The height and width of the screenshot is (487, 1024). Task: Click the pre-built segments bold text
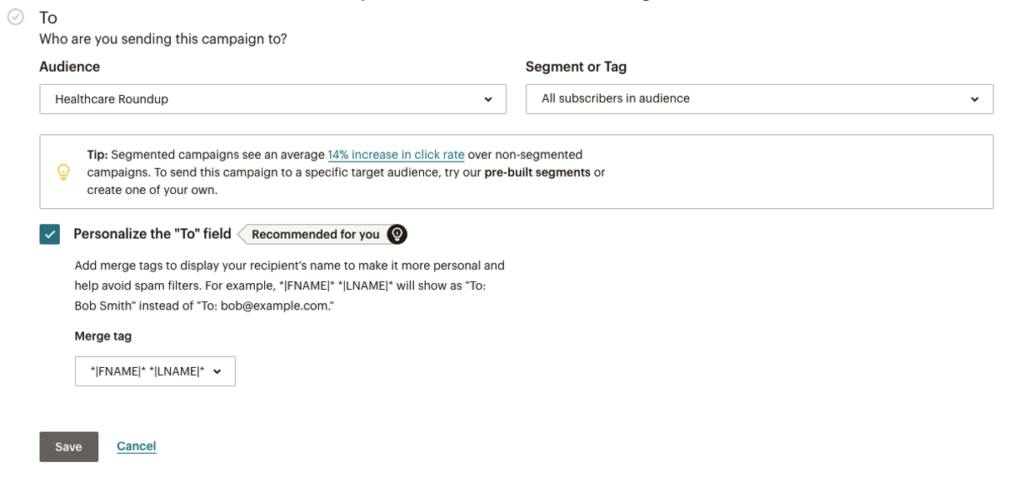pos(544,172)
